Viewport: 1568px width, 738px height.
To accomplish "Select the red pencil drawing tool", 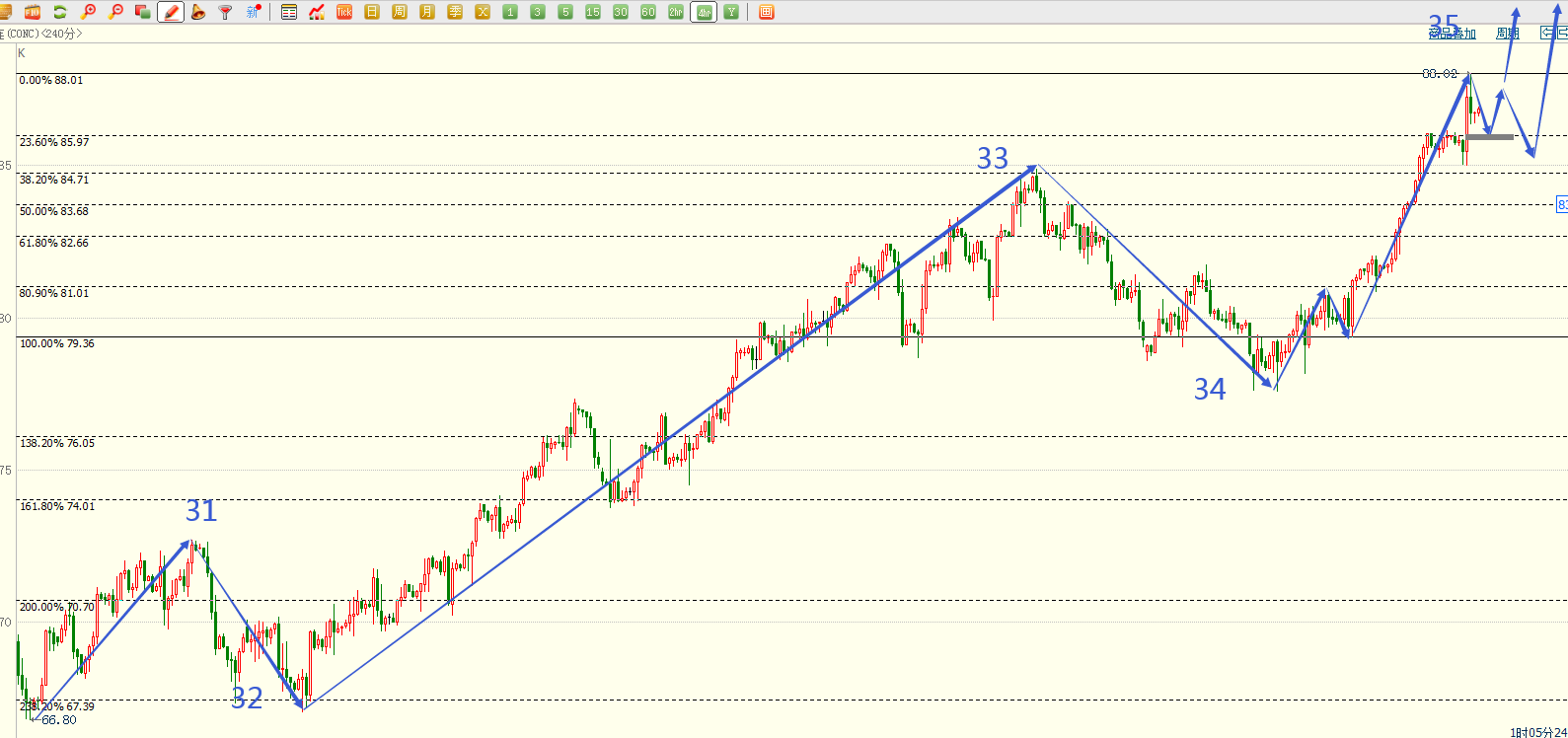I will click(x=171, y=12).
